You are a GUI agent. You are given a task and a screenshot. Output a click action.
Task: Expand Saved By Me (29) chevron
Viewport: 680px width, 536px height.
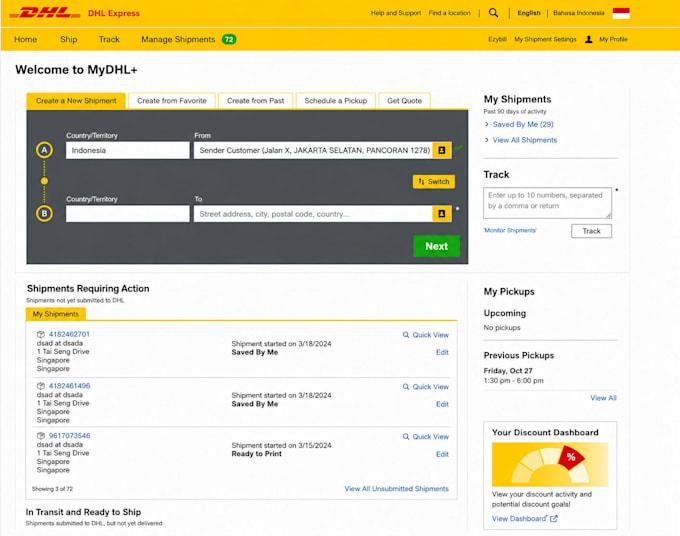click(x=487, y=124)
